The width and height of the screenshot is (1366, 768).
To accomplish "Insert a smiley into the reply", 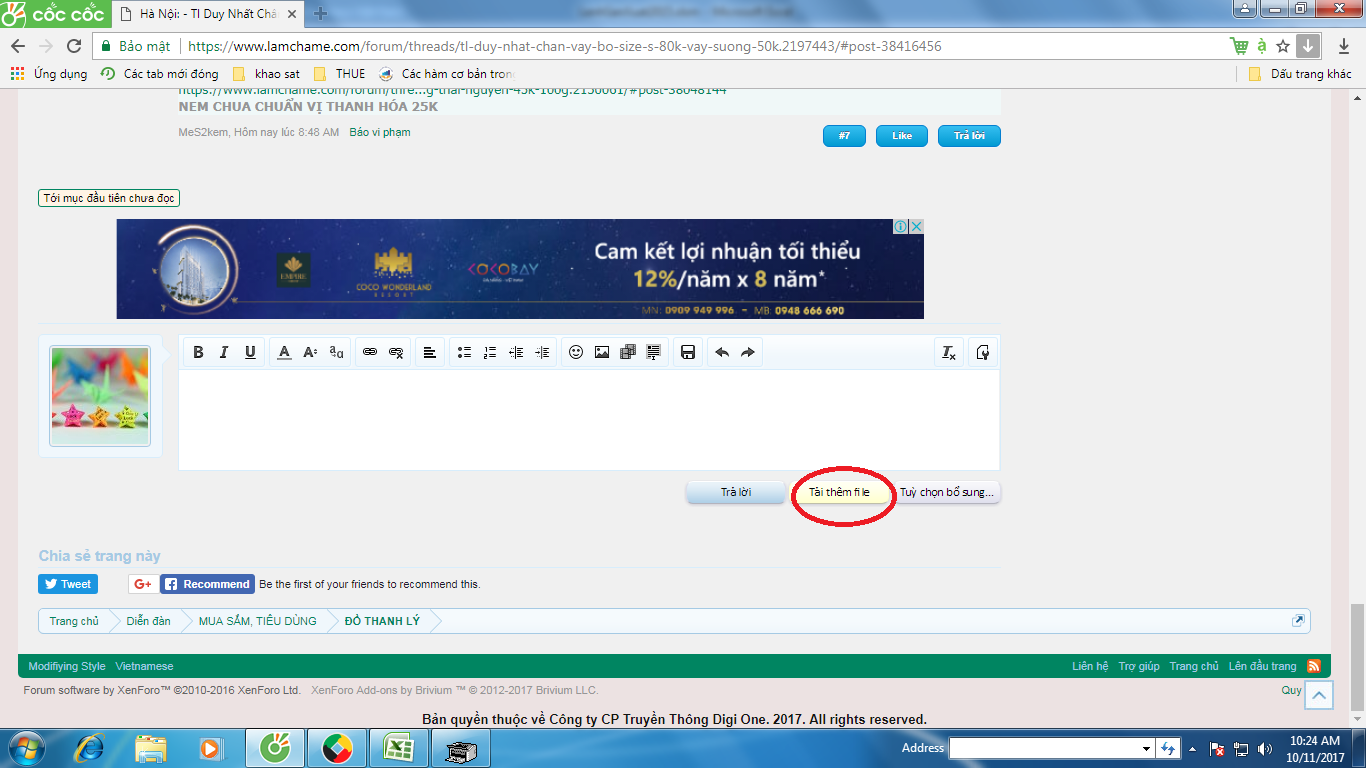I will [x=576, y=352].
